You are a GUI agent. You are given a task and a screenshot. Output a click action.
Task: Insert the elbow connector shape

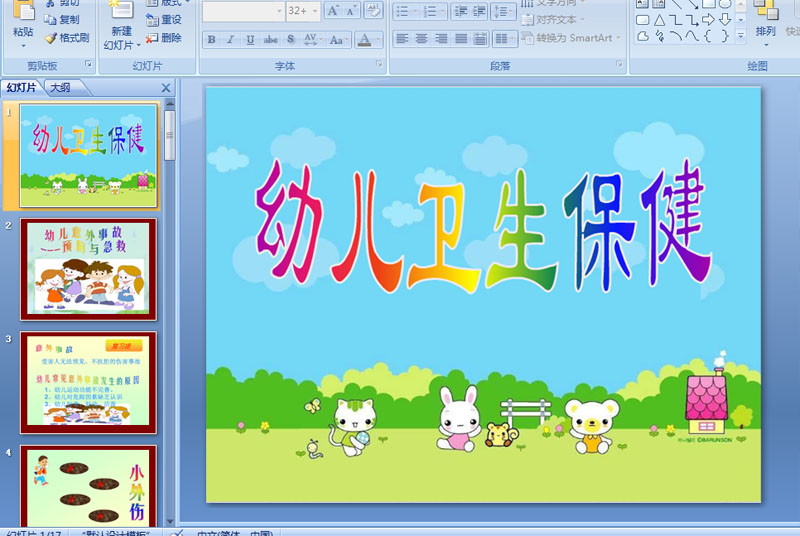pos(676,20)
